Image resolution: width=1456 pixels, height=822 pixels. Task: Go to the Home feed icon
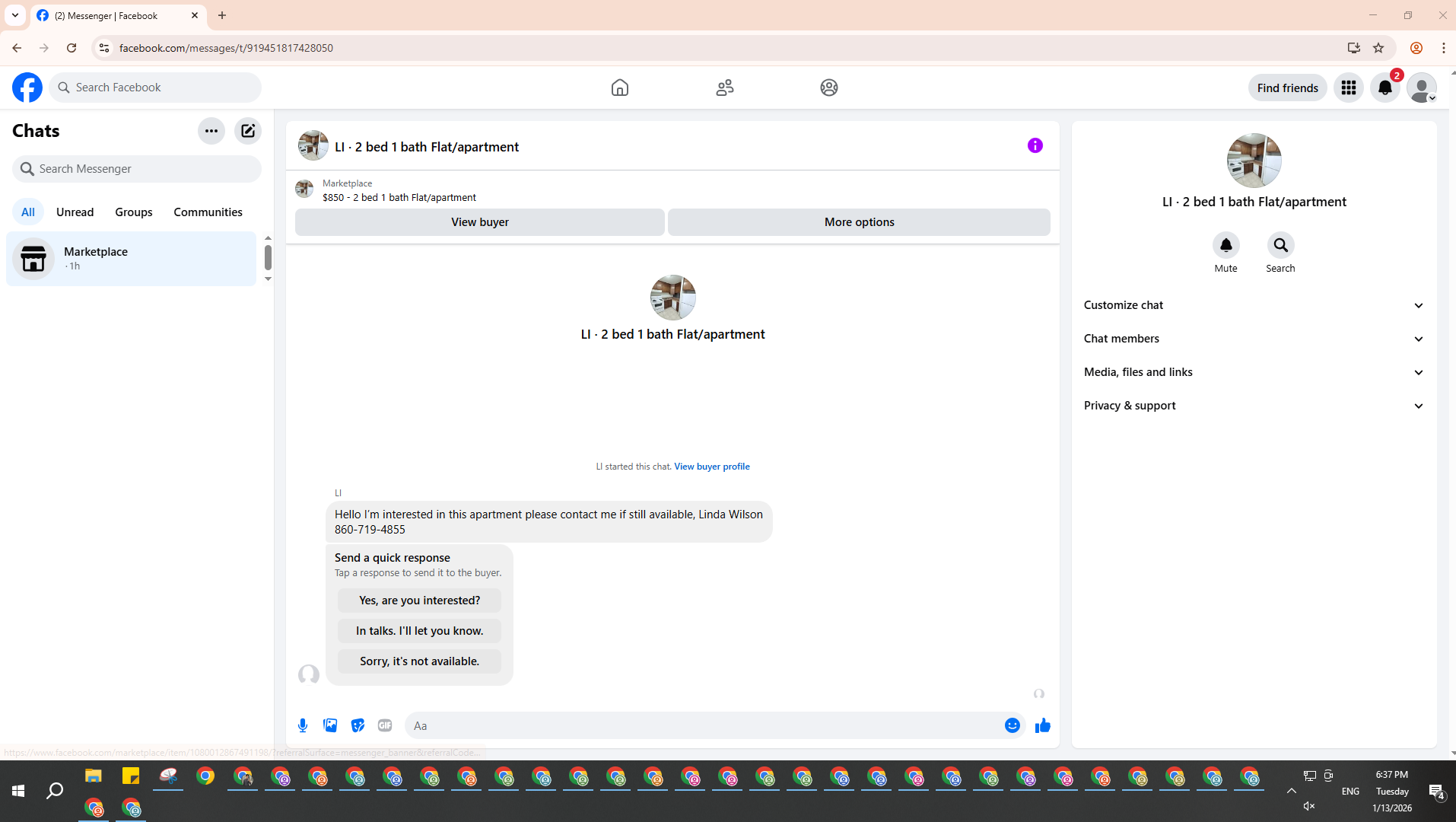click(x=620, y=88)
